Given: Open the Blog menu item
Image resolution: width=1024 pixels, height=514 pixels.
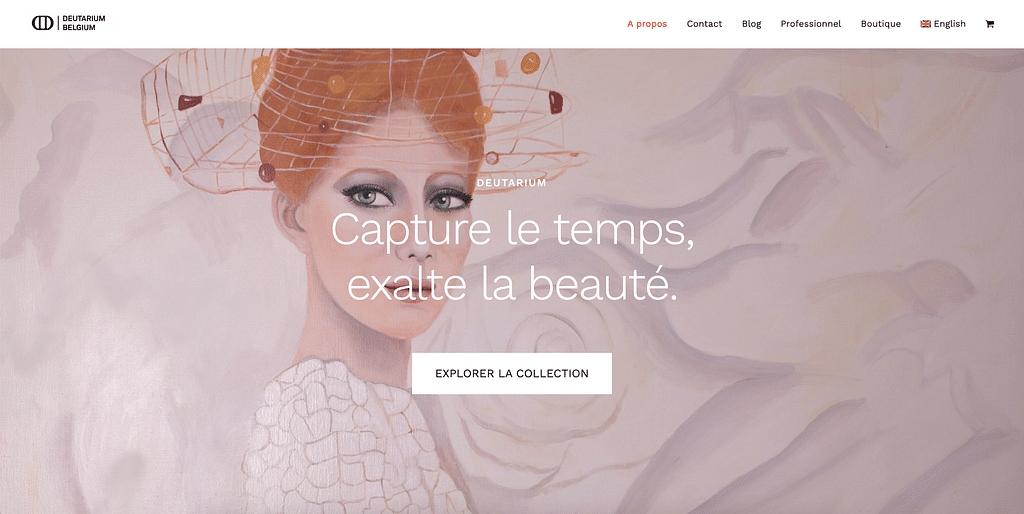Looking at the screenshot, I should 752,24.
